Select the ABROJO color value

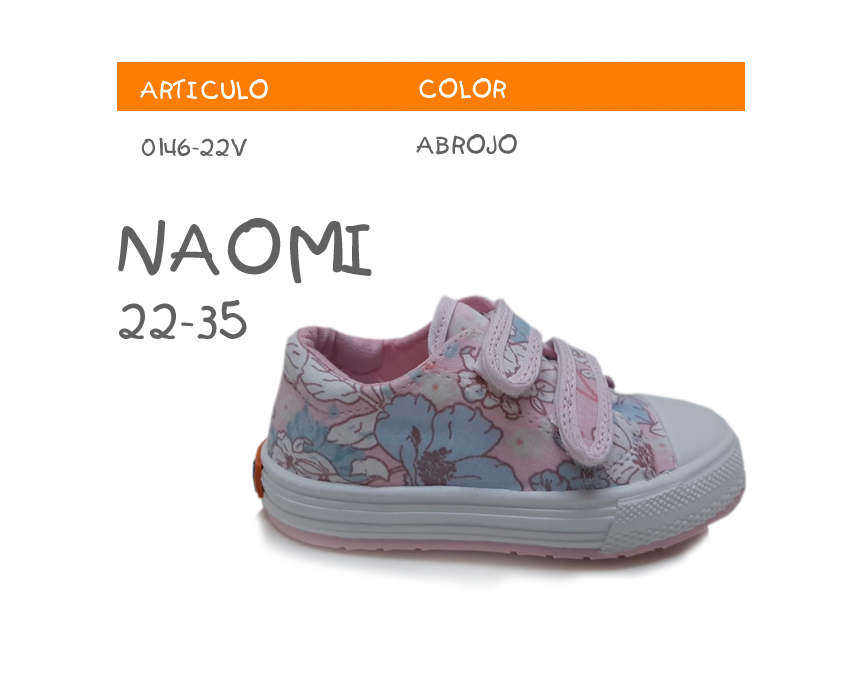tap(466, 145)
